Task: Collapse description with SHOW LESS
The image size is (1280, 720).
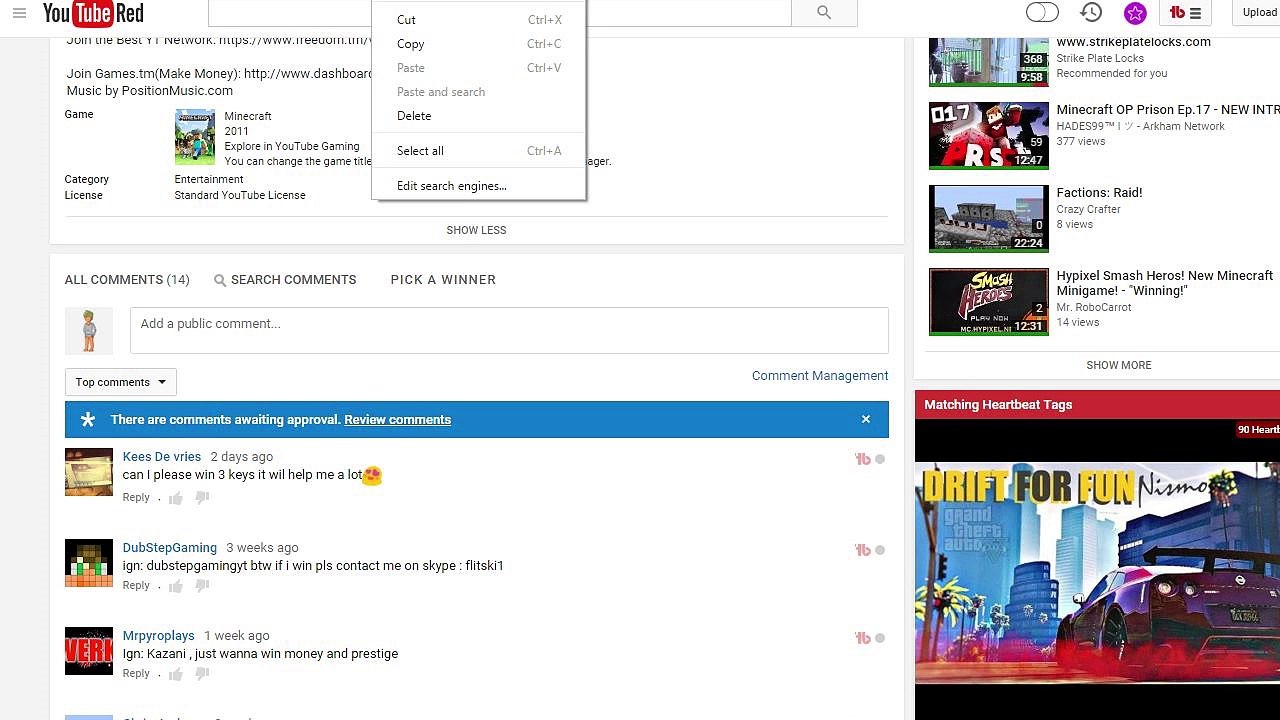Action: (x=476, y=230)
